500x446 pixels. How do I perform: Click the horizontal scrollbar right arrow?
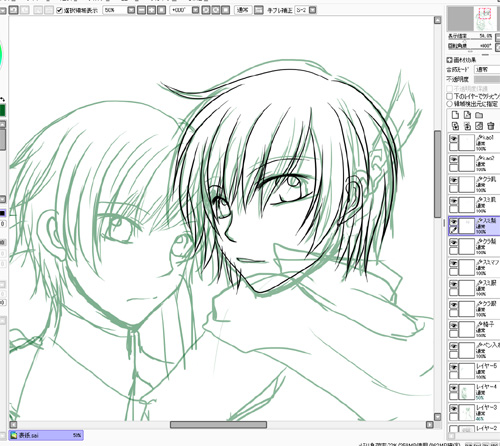[x=430, y=425]
